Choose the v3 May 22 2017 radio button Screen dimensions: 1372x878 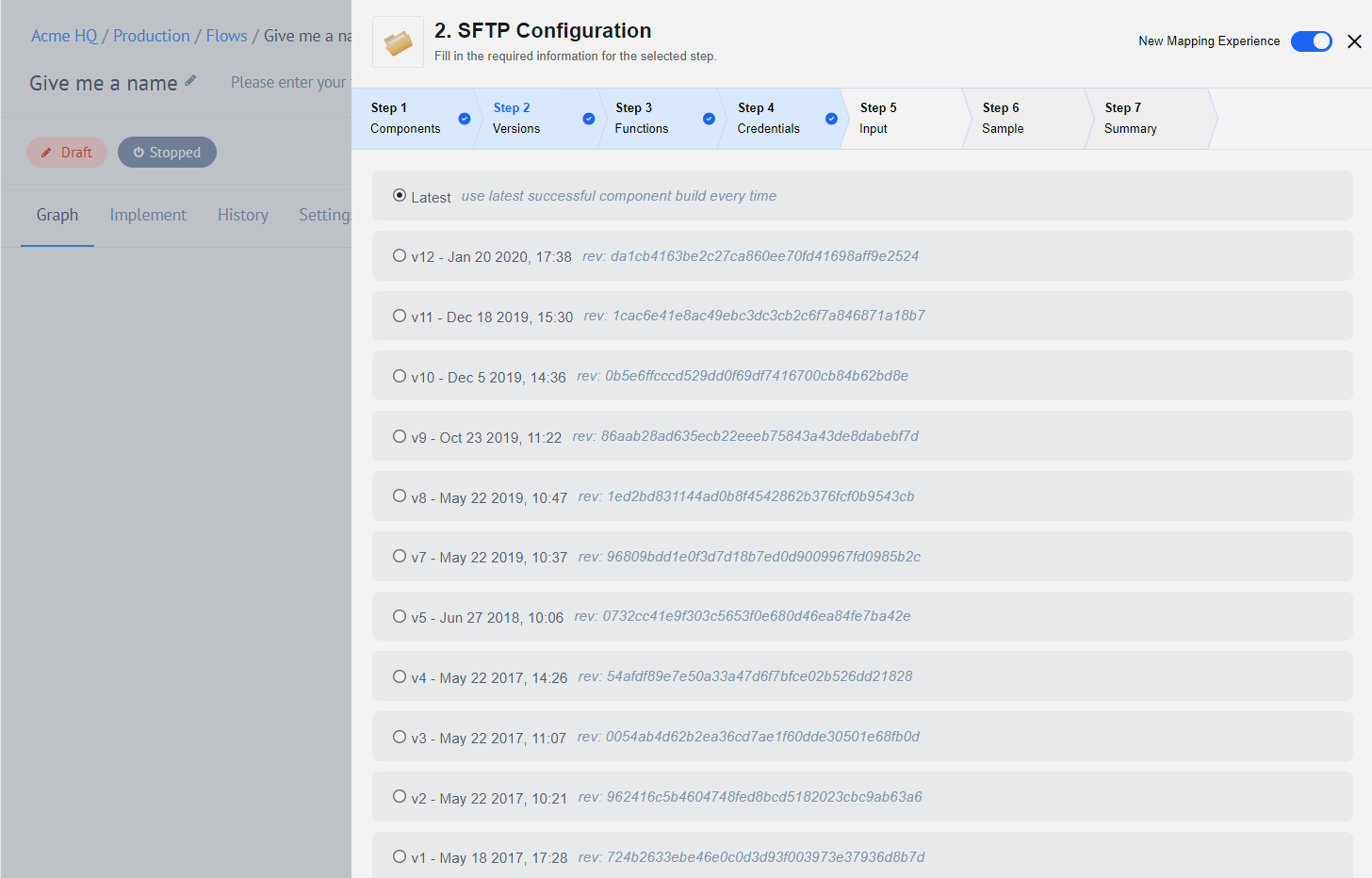(x=400, y=737)
